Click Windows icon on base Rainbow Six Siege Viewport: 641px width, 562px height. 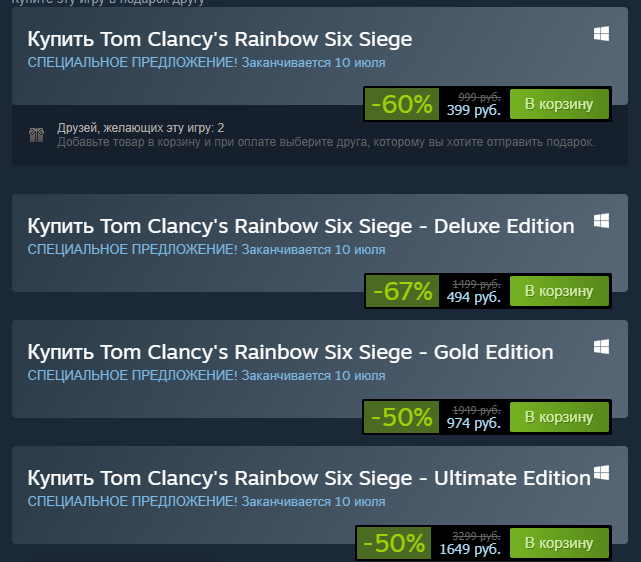[601, 34]
